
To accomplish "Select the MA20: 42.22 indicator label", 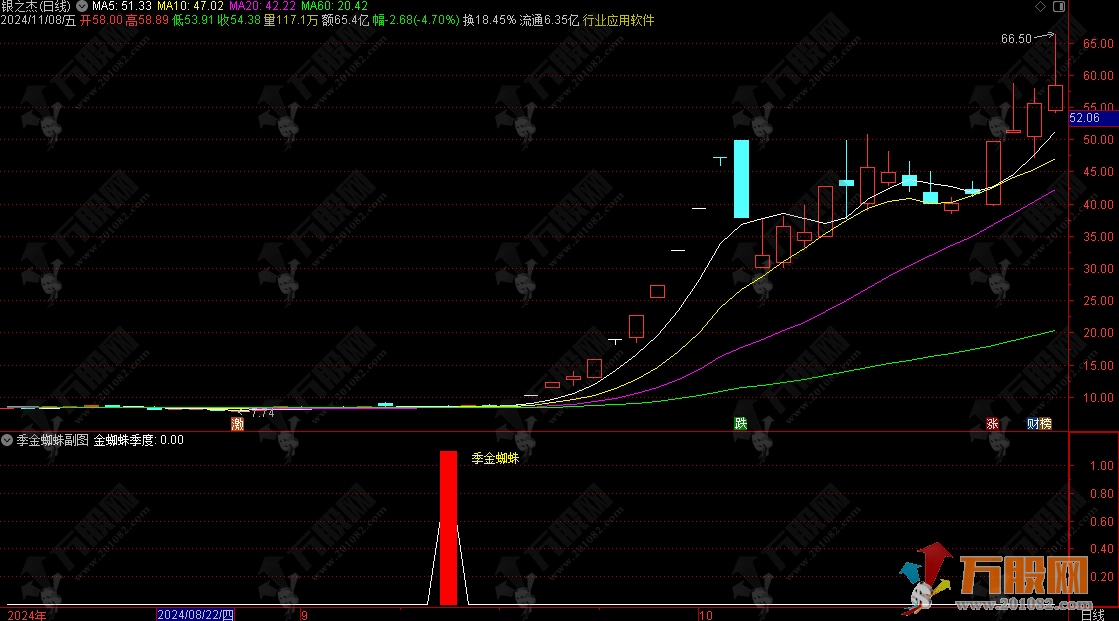I will tap(263, 6).
